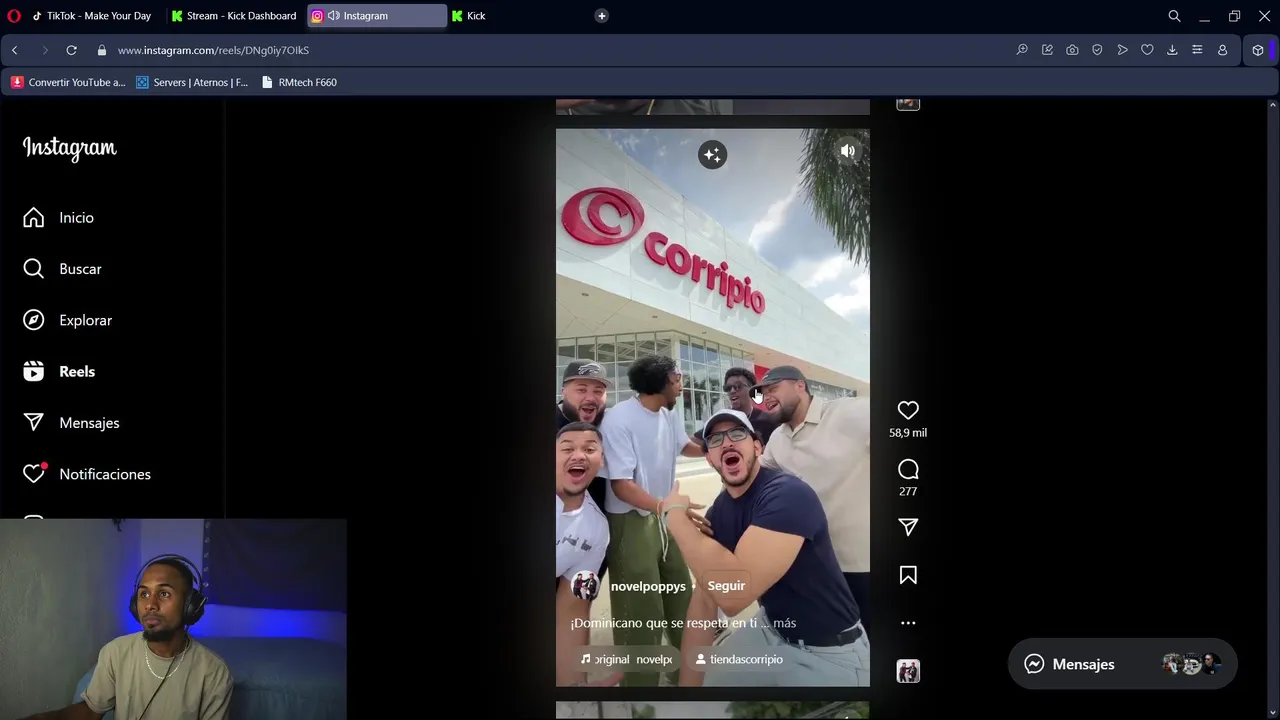Open Opera easy setup sliders
This screenshot has width=1280, height=720.
(1197, 50)
